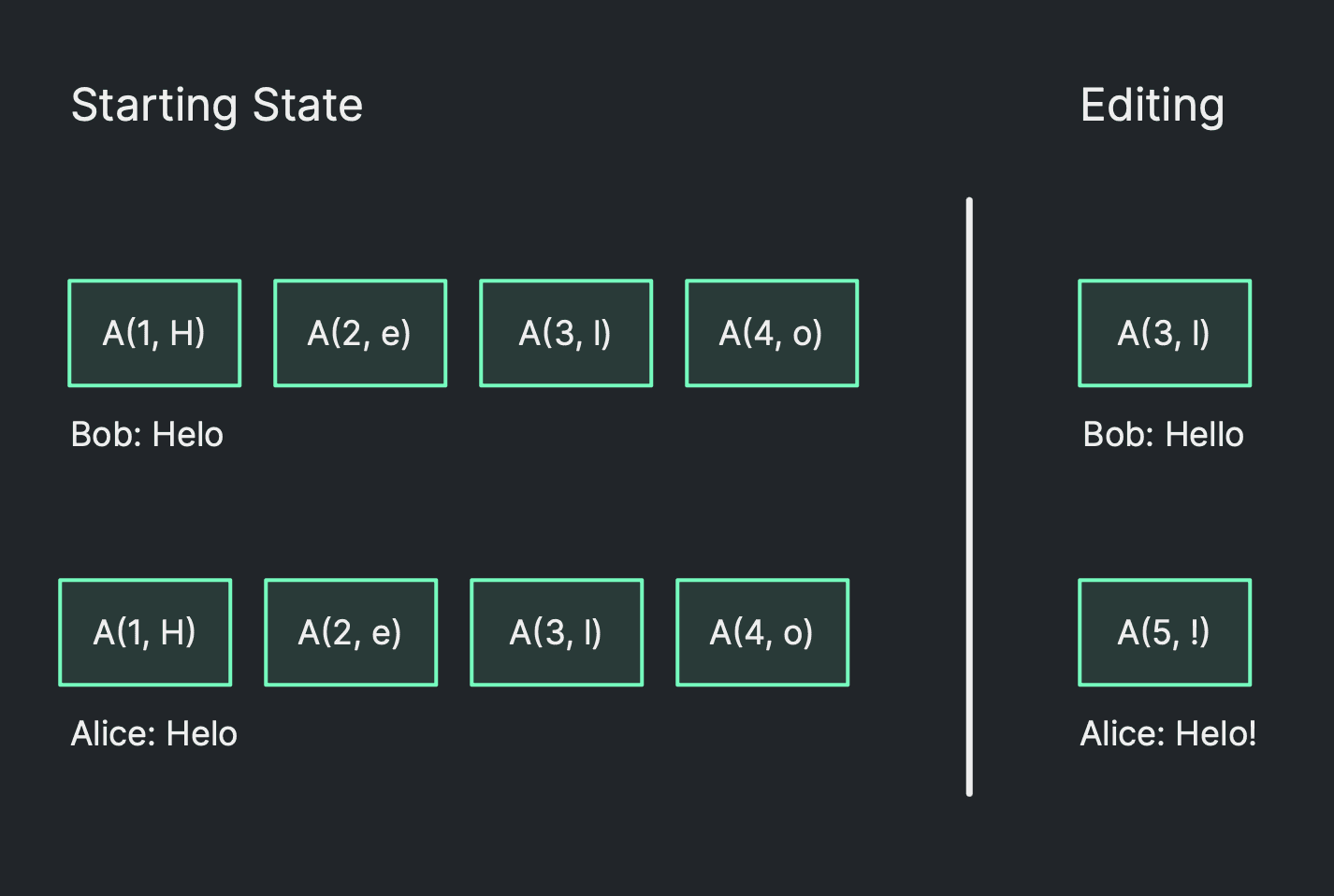
Task: Pick the box inserting the exclamation mark
Action: click(1165, 632)
